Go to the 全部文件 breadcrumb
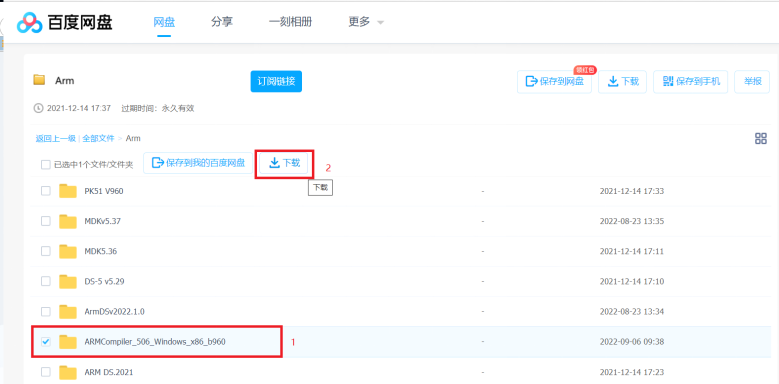 point(98,139)
